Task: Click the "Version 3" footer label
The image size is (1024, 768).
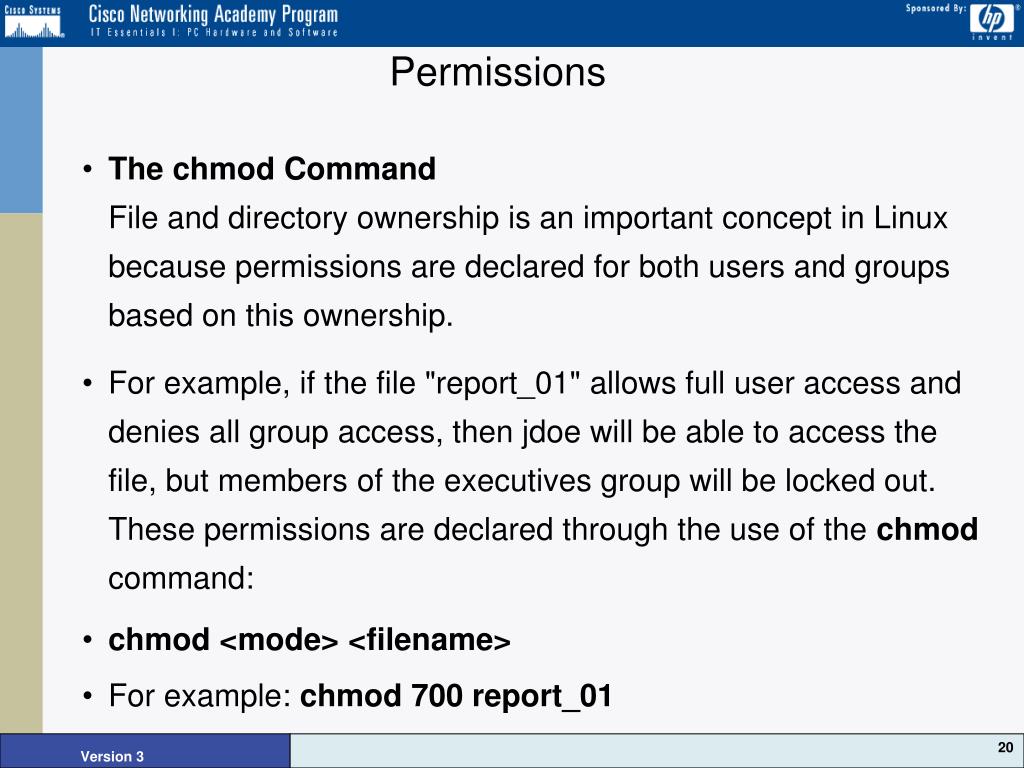Action: (x=112, y=757)
